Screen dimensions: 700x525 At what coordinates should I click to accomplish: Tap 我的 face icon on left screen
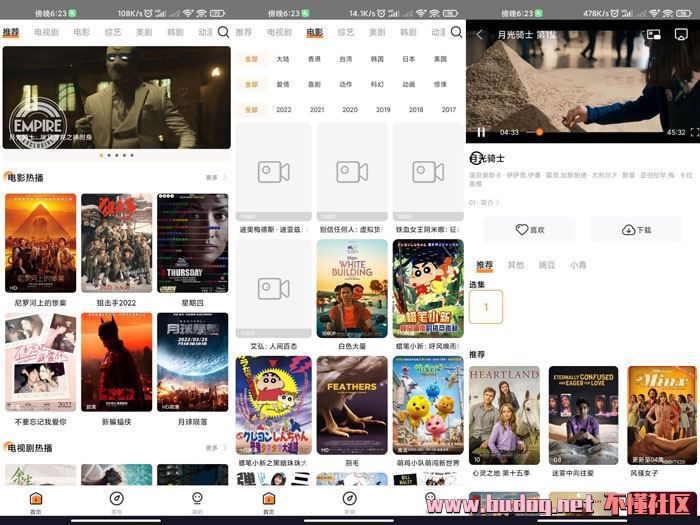[x=197, y=502]
